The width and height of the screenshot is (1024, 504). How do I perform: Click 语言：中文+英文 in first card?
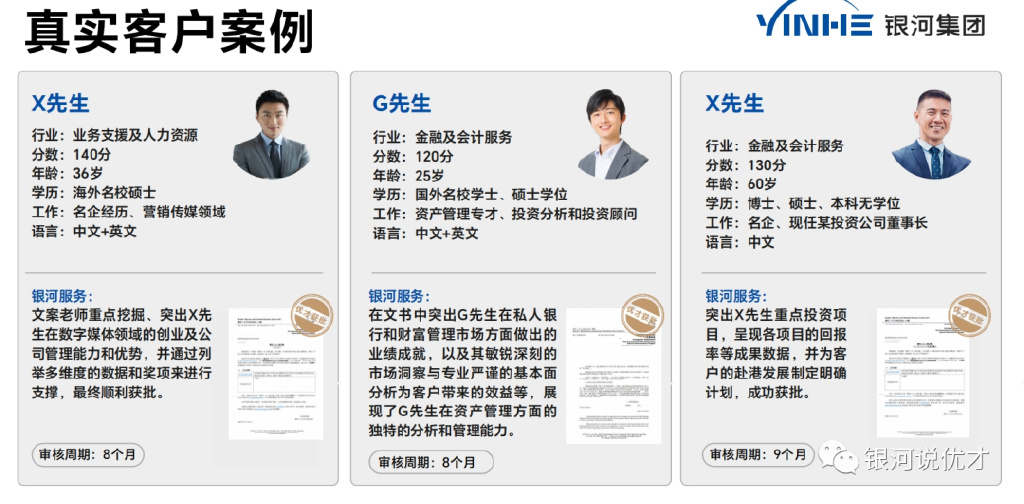click(84, 231)
